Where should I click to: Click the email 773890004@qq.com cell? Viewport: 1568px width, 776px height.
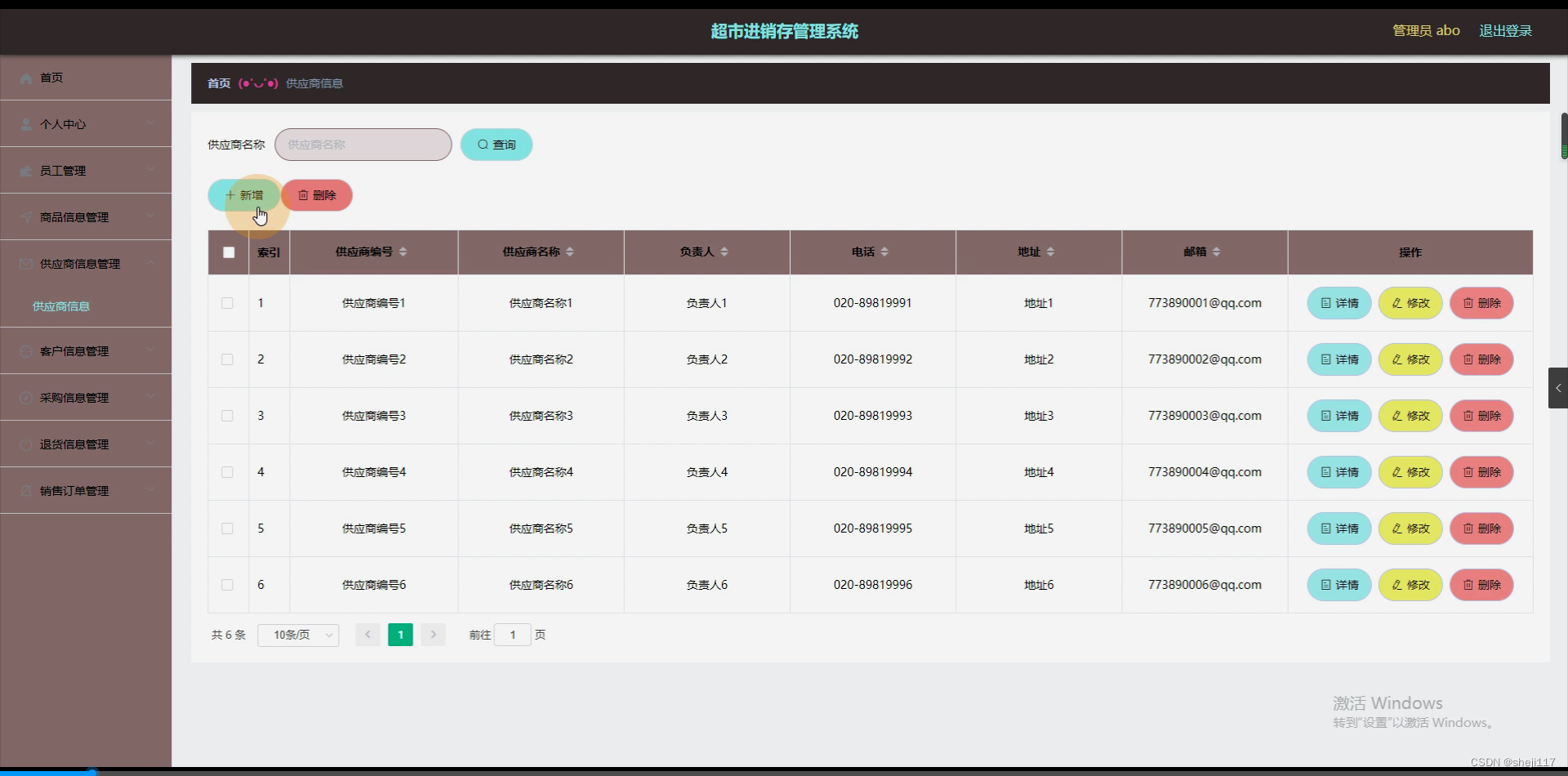[x=1205, y=472]
